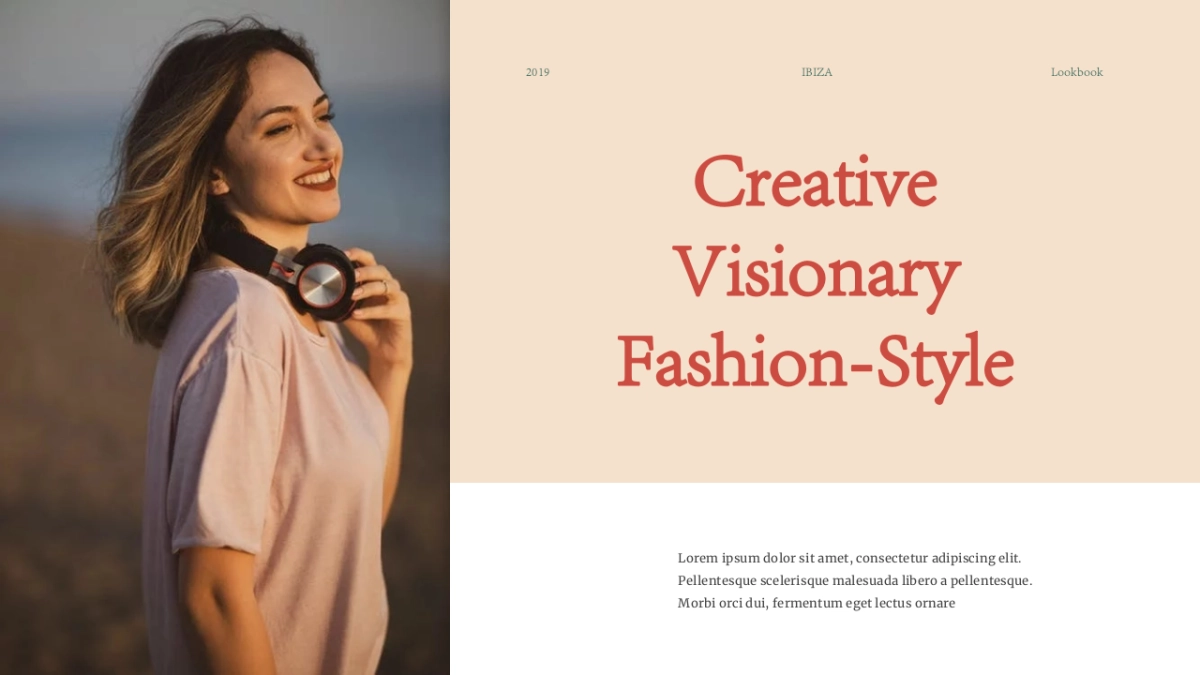The width and height of the screenshot is (1200, 675).
Task: Click the 2019 year label
Action: (538, 72)
